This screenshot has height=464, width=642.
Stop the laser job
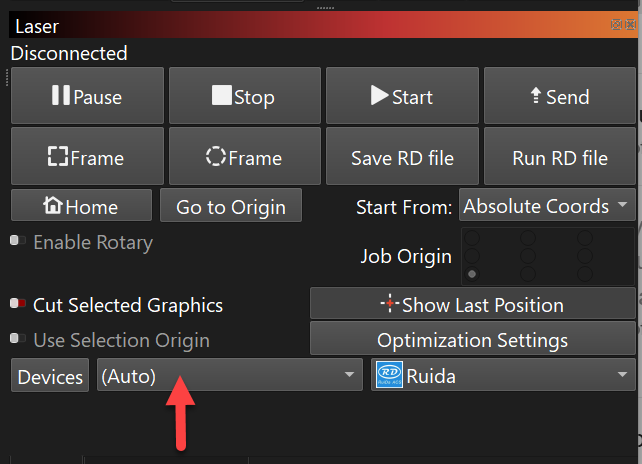(x=244, y=96)
